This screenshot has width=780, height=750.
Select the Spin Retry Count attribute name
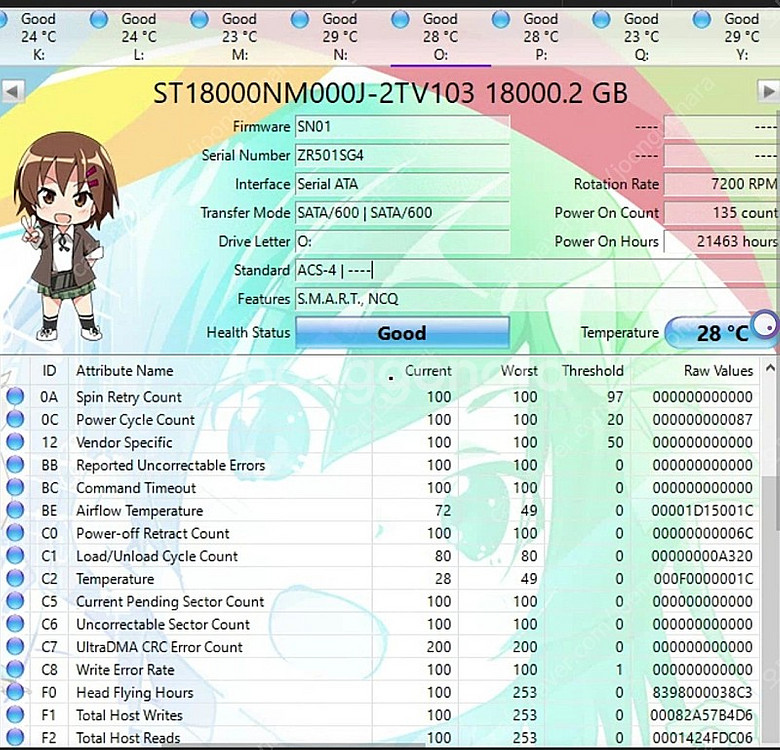[129, 397]
